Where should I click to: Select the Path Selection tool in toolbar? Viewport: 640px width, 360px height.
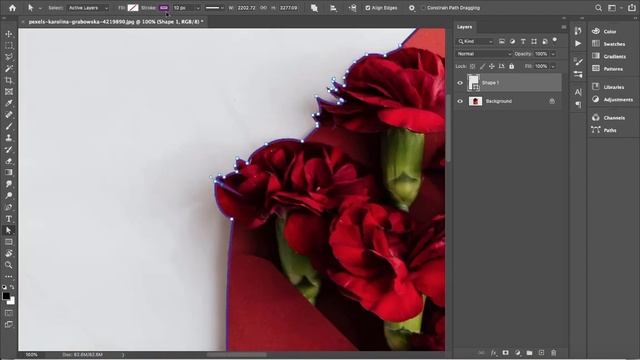click(x=9, y=230)
